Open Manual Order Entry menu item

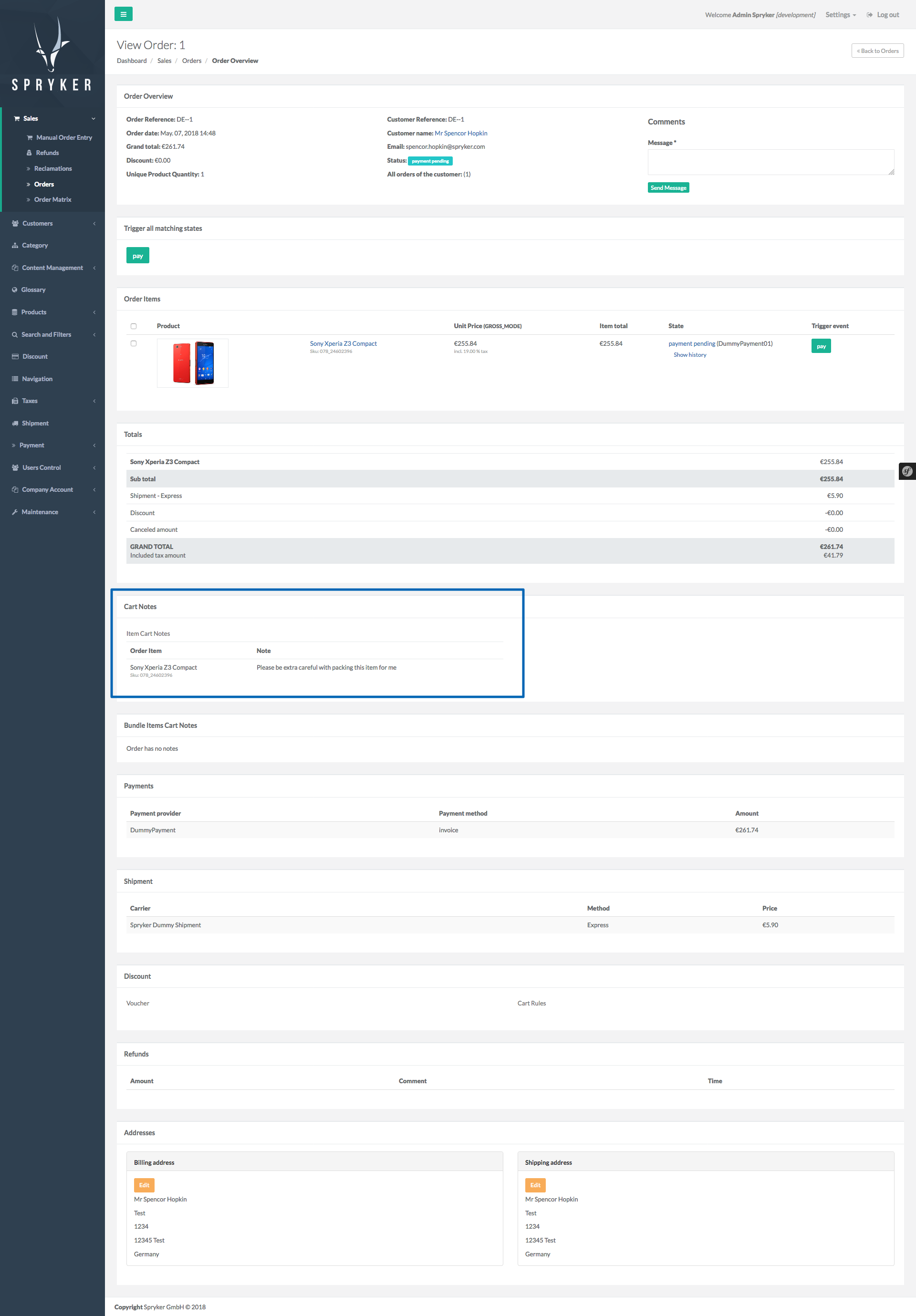[x=63, y=137]
